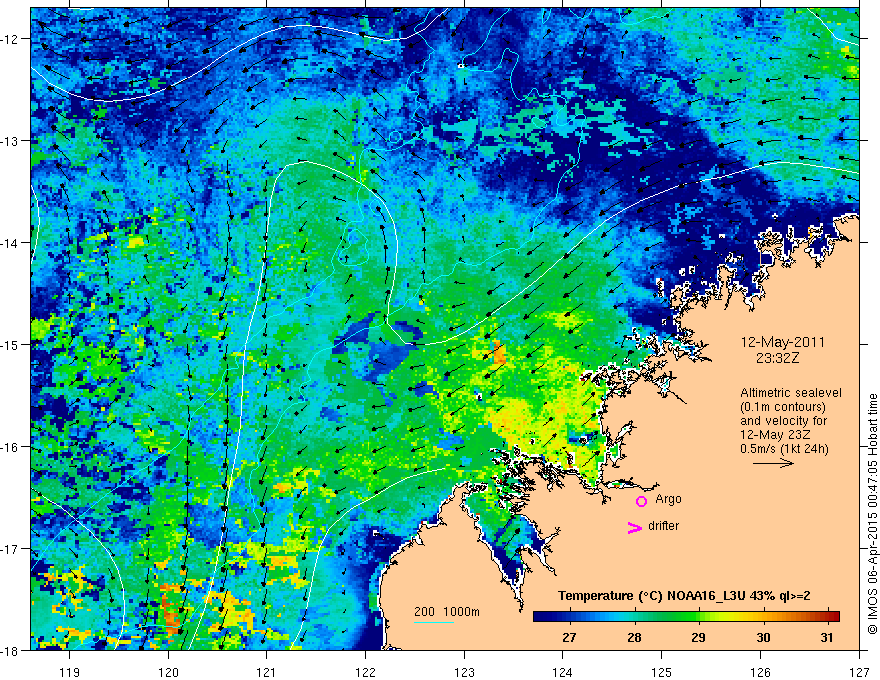Click the latitude axis label -16
Viewport: 880px width, 680px height.
[10, 447]
